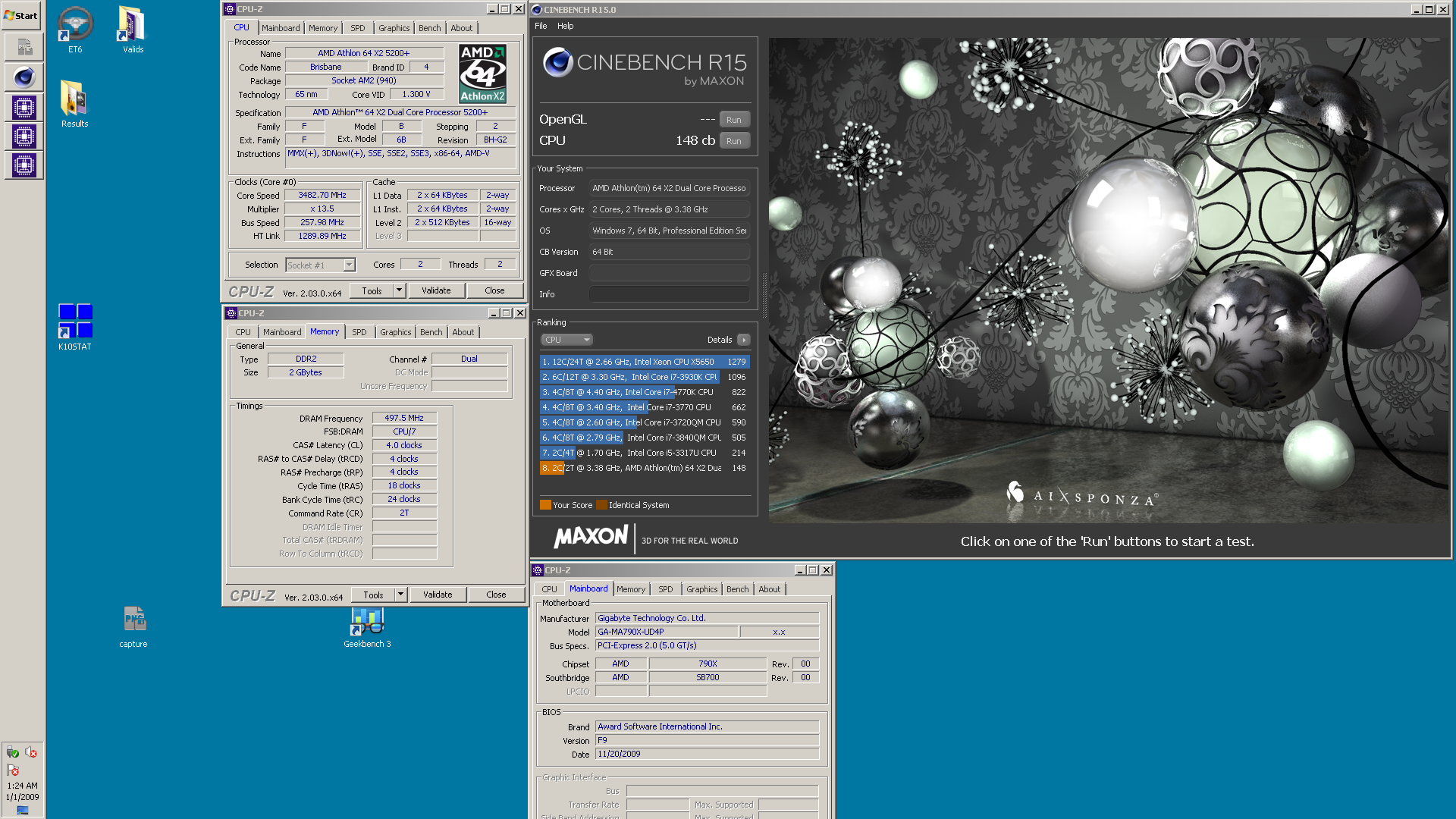The image size is (1456, 819).
Task: Run the OpenGL benchmark
Action: (734, 120)
